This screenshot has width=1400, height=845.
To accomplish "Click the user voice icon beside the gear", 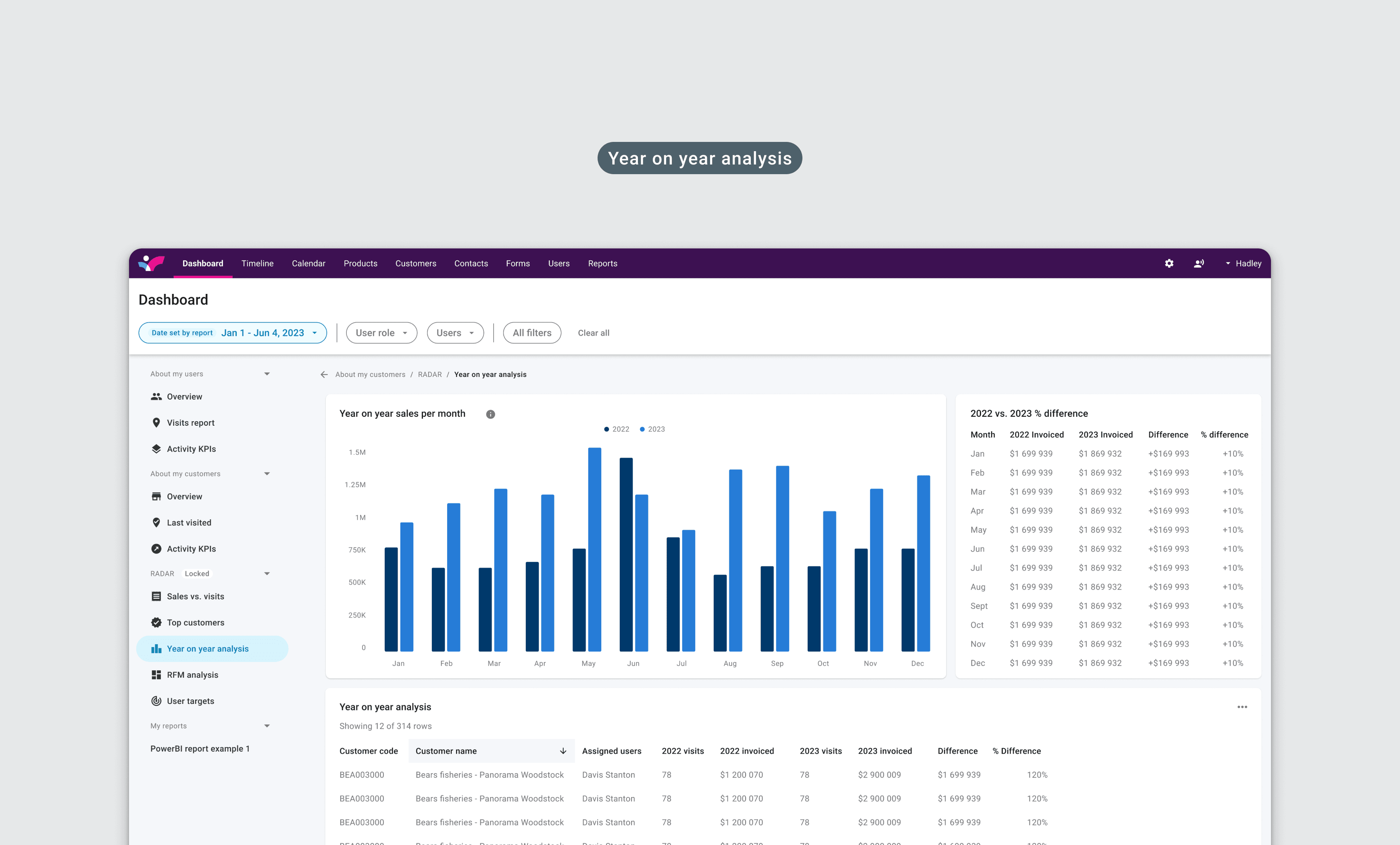I will pos(1199,264).
